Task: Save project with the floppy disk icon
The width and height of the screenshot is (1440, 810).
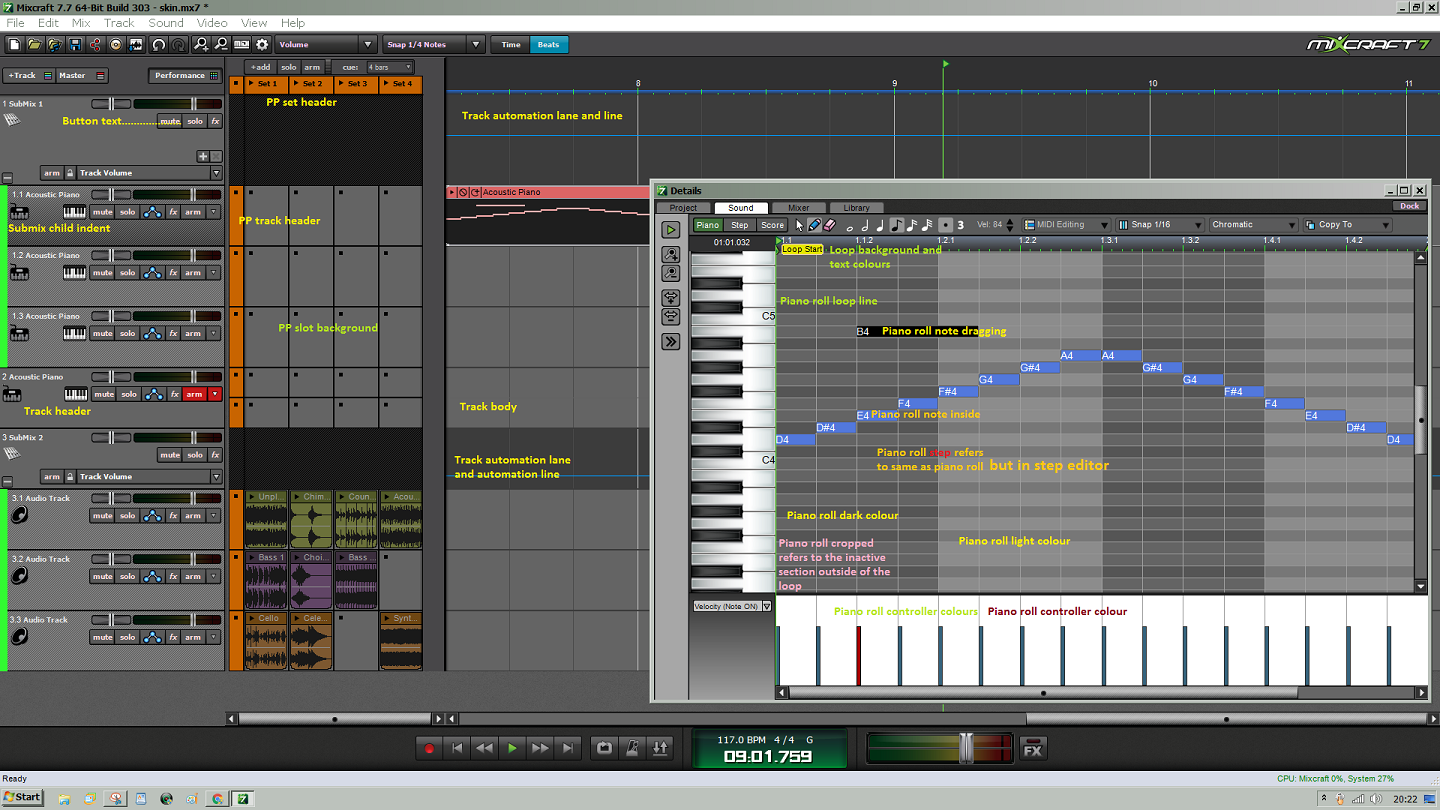Action: click(x=75, y=44)
